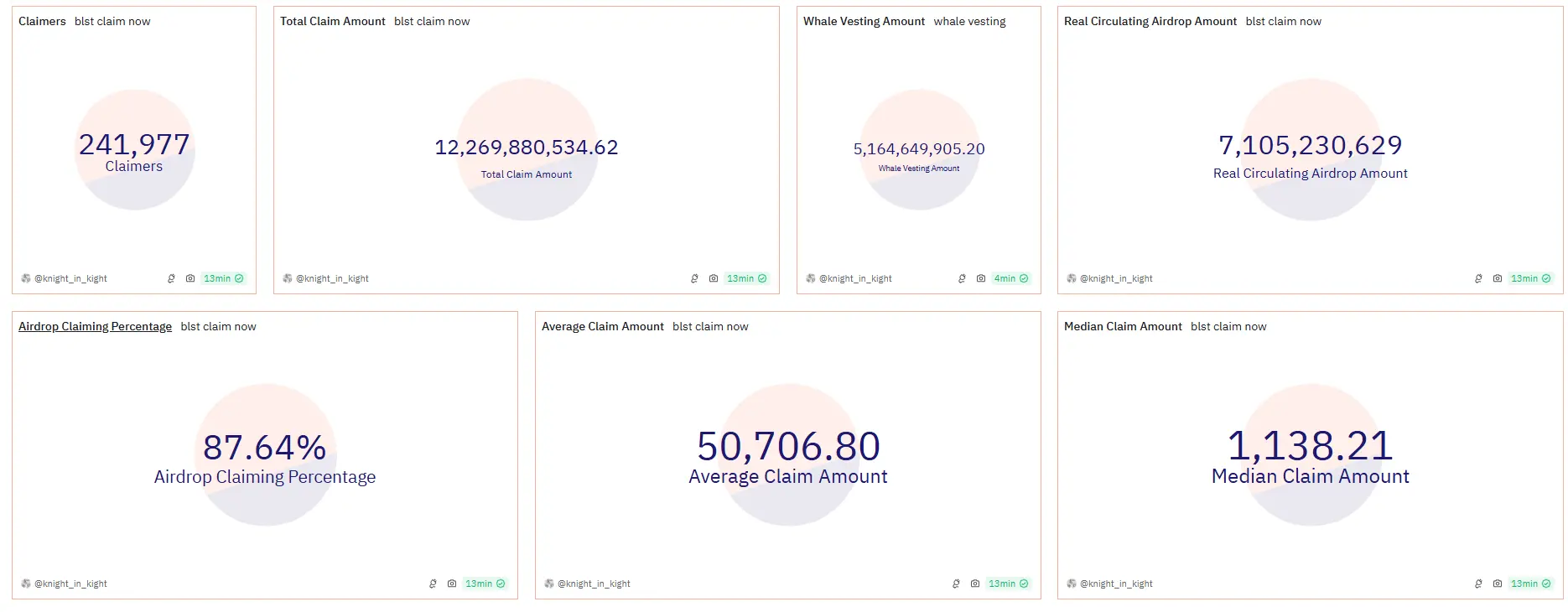1568x612 pixels.
Task: Click link icon in Median Claim Amount card
Action: [x=1478, y=583]
